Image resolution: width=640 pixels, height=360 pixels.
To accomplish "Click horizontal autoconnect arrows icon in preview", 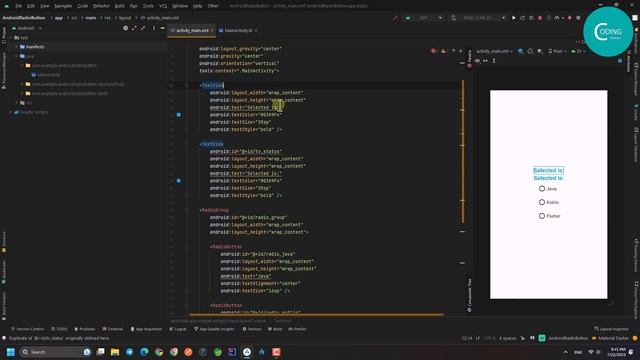I will pos(485,61).
